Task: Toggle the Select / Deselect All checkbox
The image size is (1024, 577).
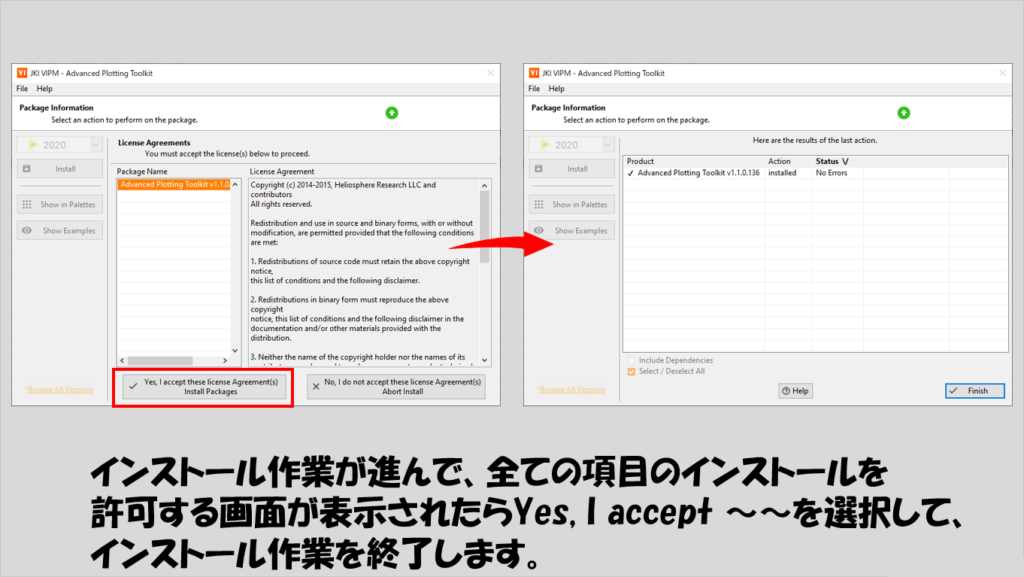Action: tap(631, 372)
